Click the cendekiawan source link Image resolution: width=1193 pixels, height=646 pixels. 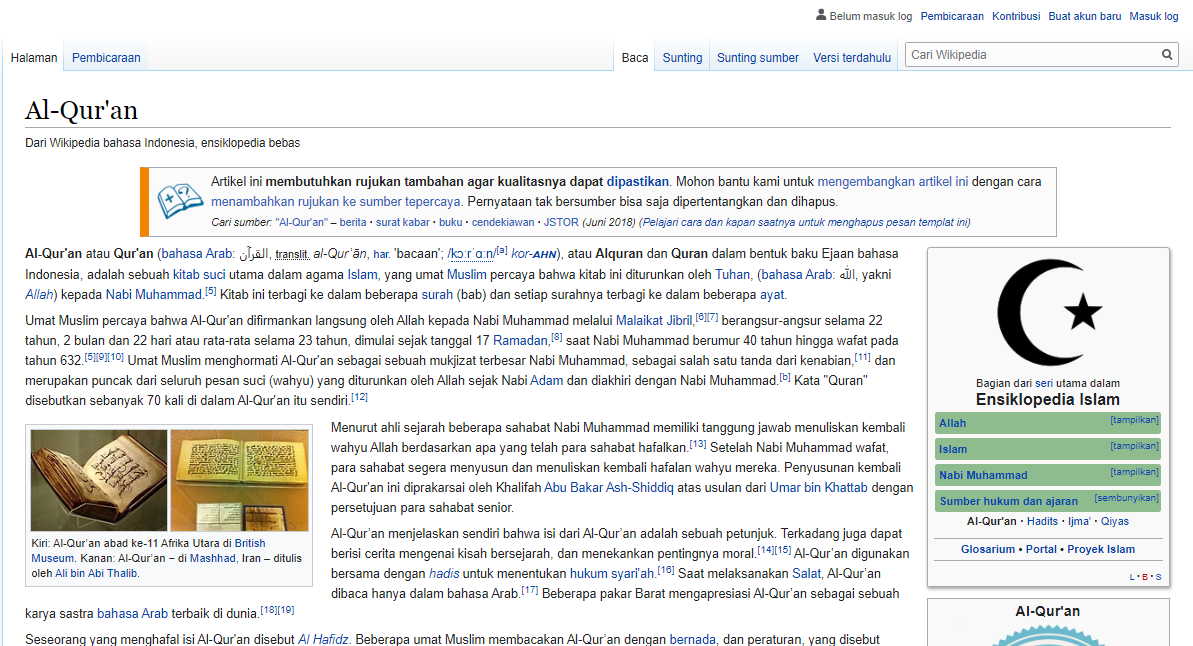point(503,222)
